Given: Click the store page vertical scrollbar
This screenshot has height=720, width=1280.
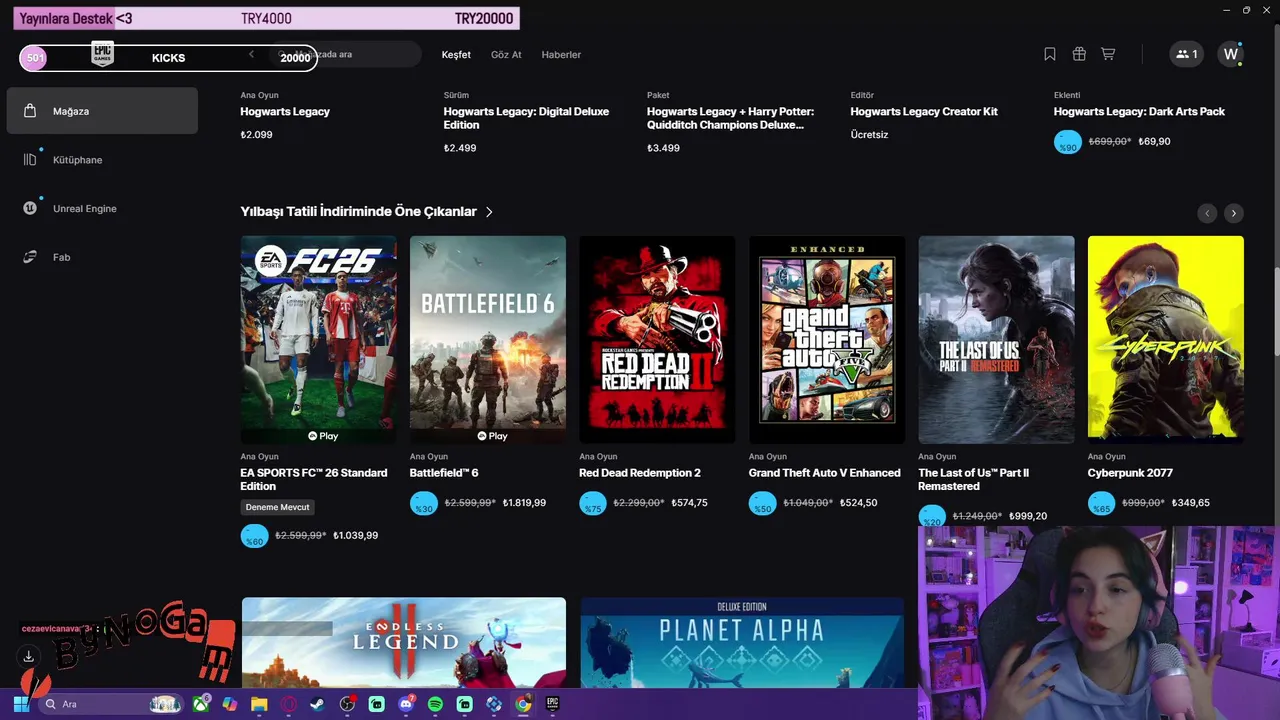Looking at the screenshot, I should pos(1275,310).
